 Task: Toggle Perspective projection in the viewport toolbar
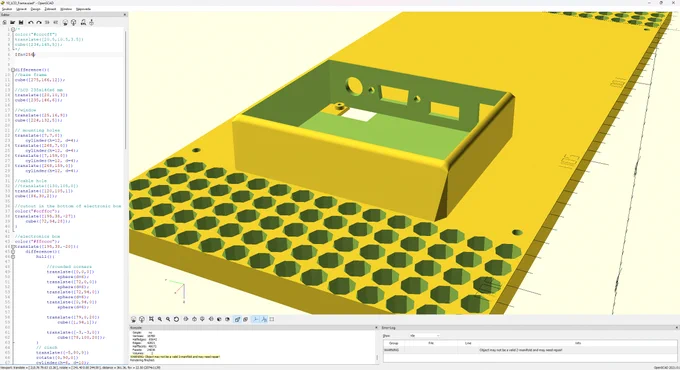point(237,319)
